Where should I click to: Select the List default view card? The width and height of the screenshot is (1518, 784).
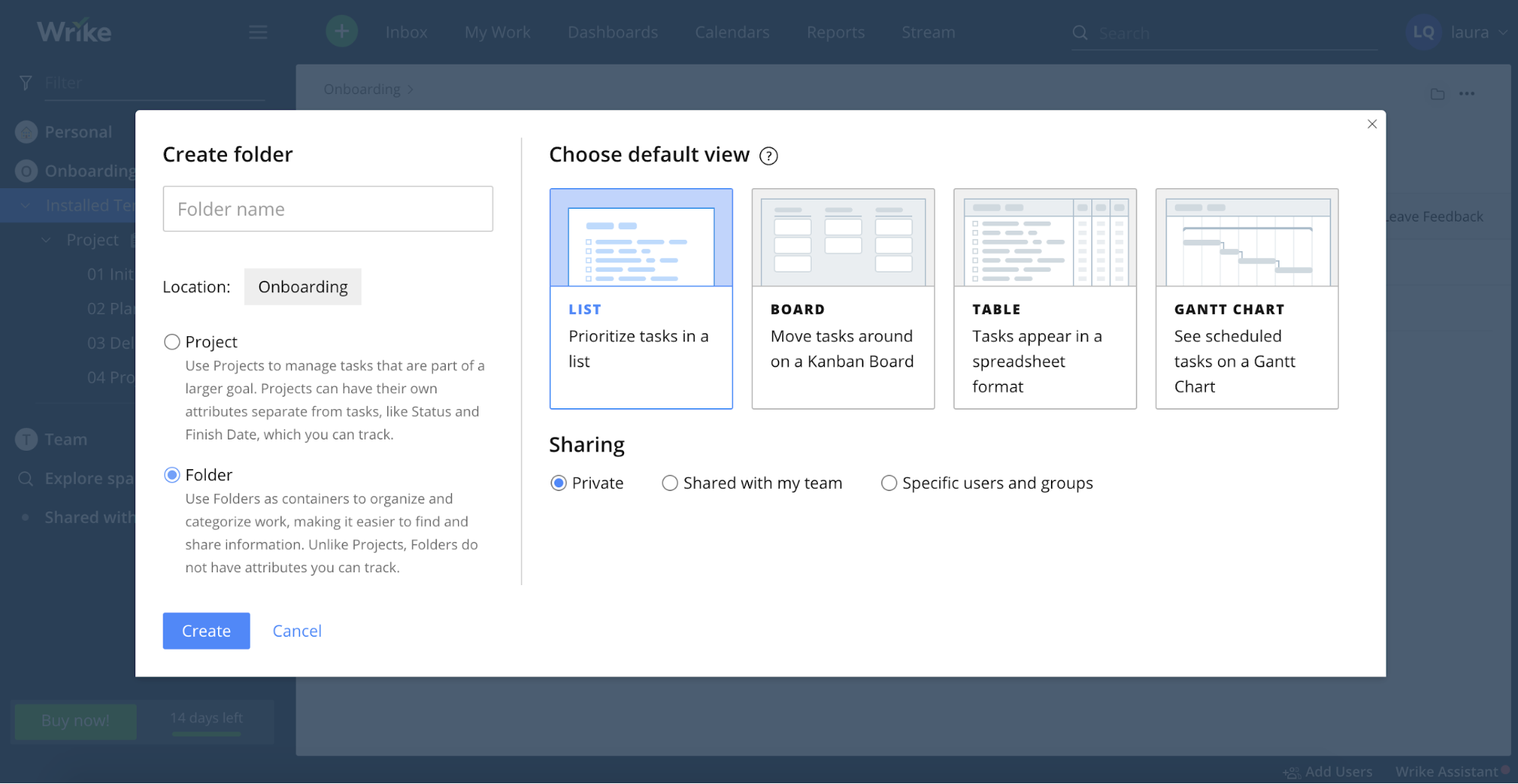[641, 298]
